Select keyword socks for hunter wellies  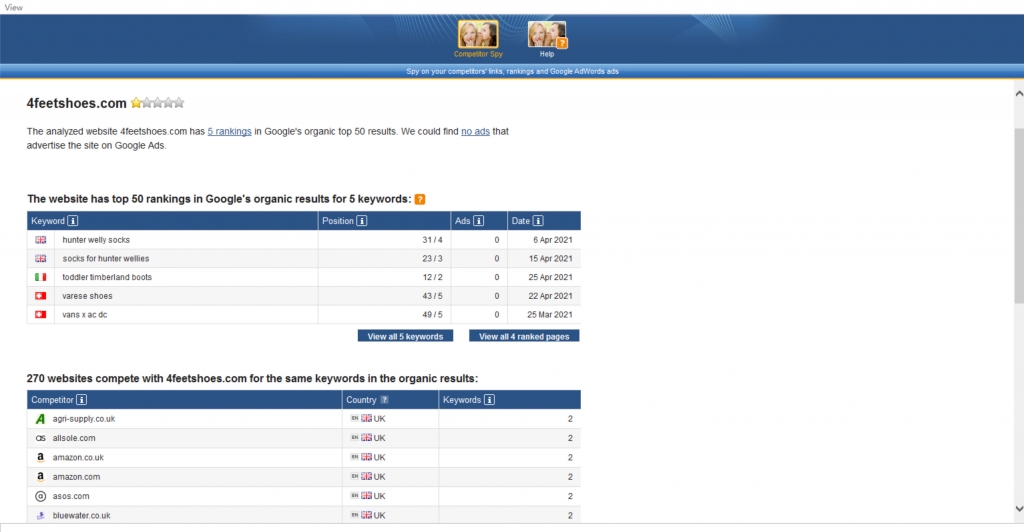point(106,258)
